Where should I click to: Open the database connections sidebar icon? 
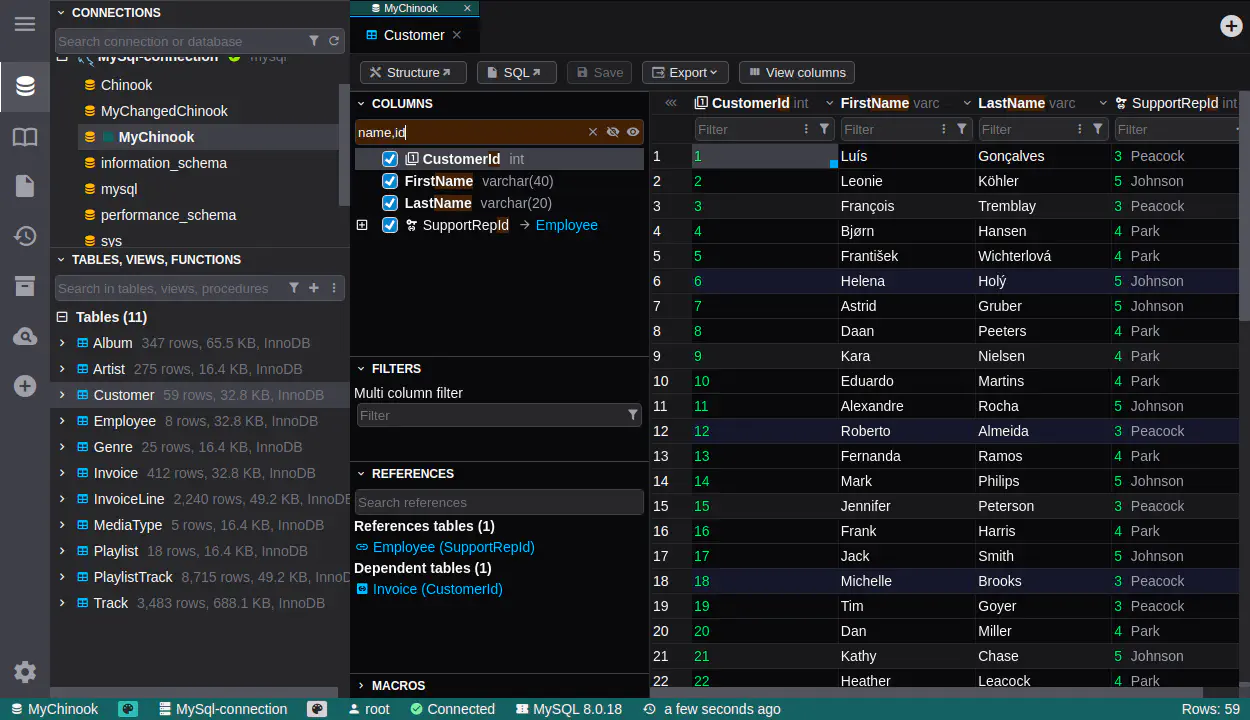(x=25, y=86)
